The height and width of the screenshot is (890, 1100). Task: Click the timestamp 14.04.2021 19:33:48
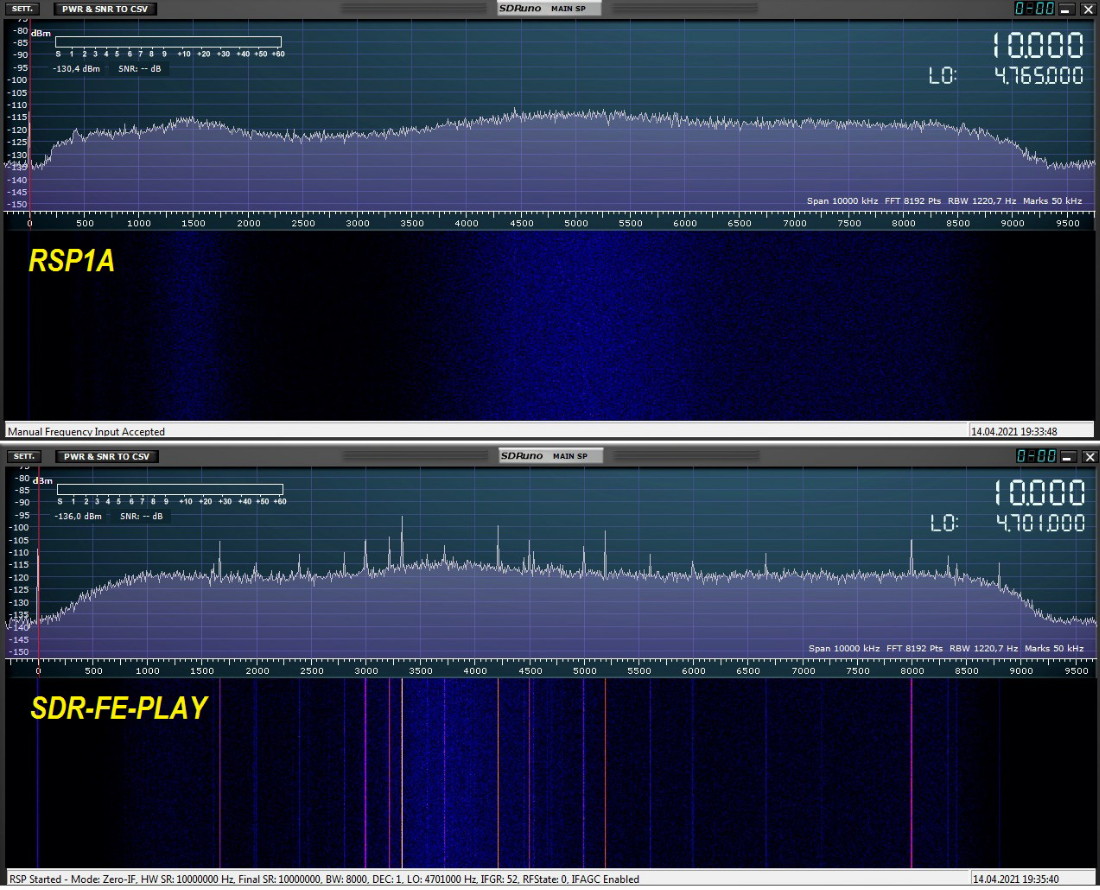tap(1014, 431)
